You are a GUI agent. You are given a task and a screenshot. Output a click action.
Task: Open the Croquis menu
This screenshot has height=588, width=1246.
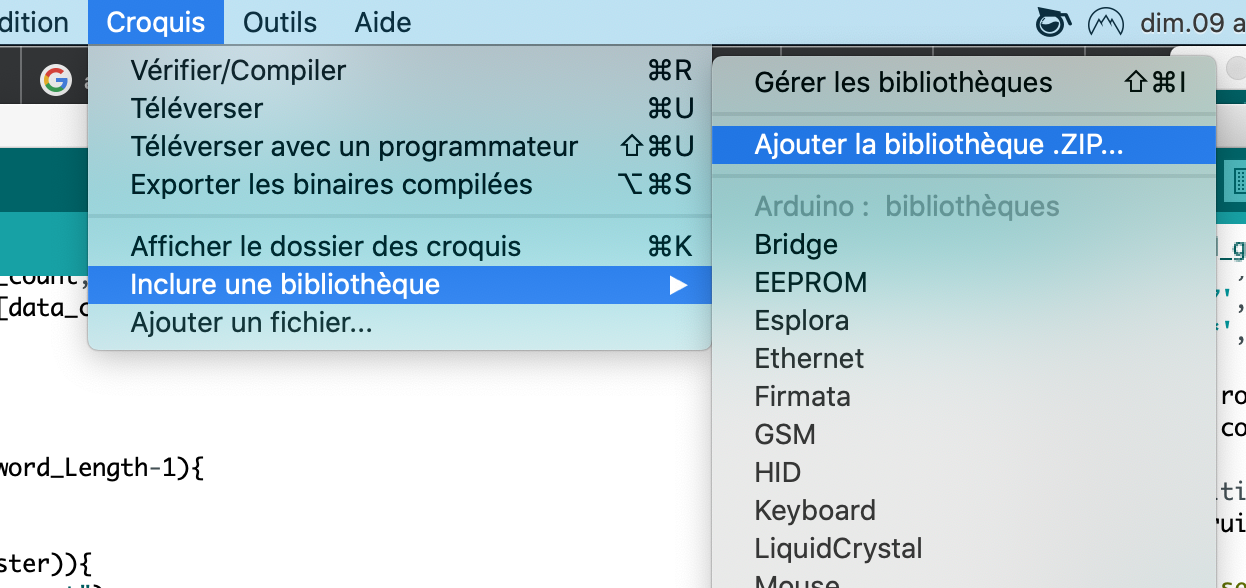point(156,22)
